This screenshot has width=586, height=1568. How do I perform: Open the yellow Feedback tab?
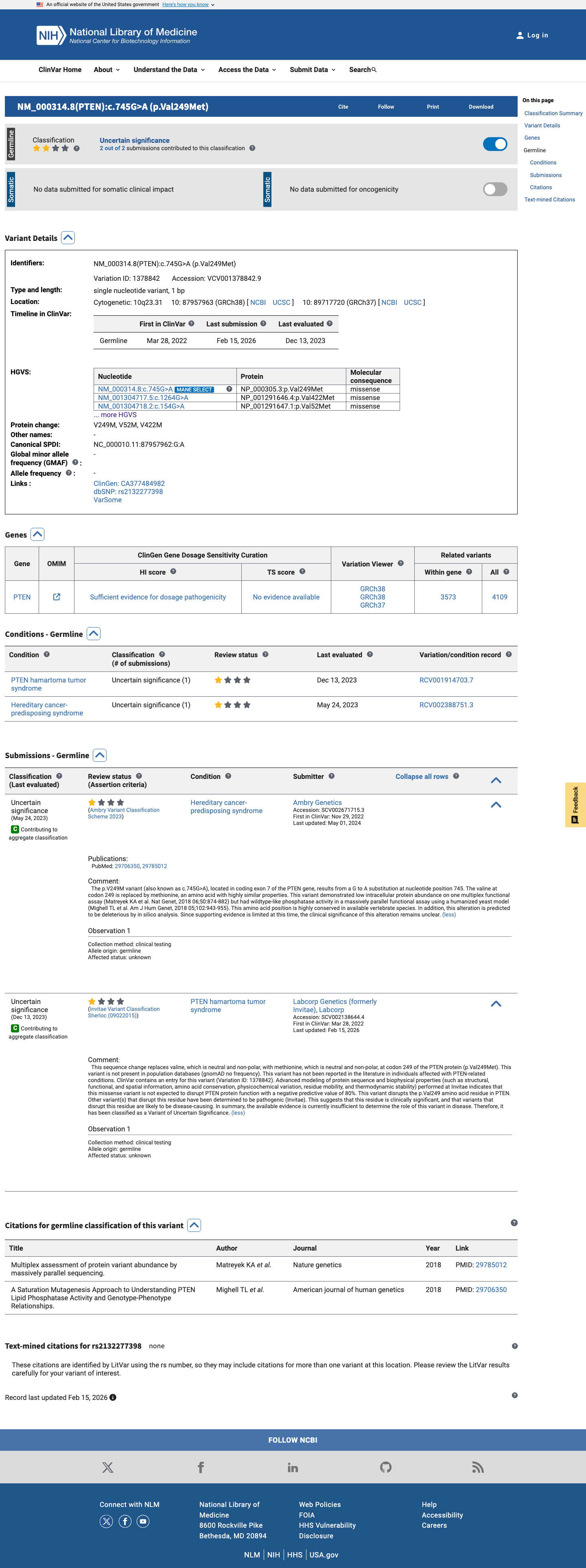575,804
